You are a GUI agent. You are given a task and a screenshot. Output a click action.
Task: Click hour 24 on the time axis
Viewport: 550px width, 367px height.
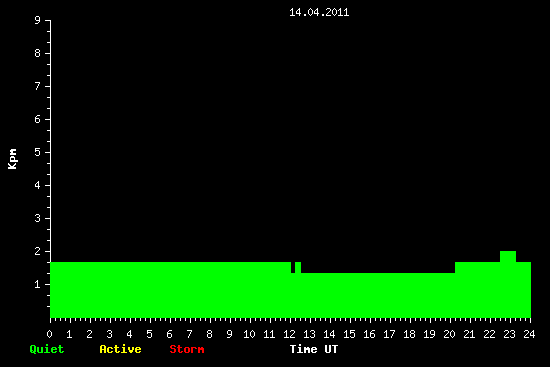coord(529,334)
